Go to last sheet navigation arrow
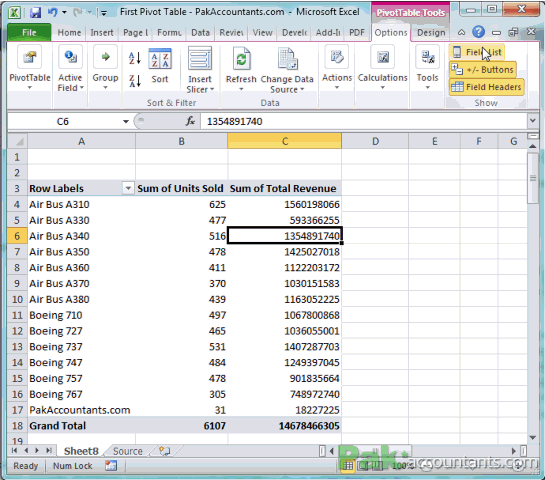The image size is (545, 480). coord(49,451)
